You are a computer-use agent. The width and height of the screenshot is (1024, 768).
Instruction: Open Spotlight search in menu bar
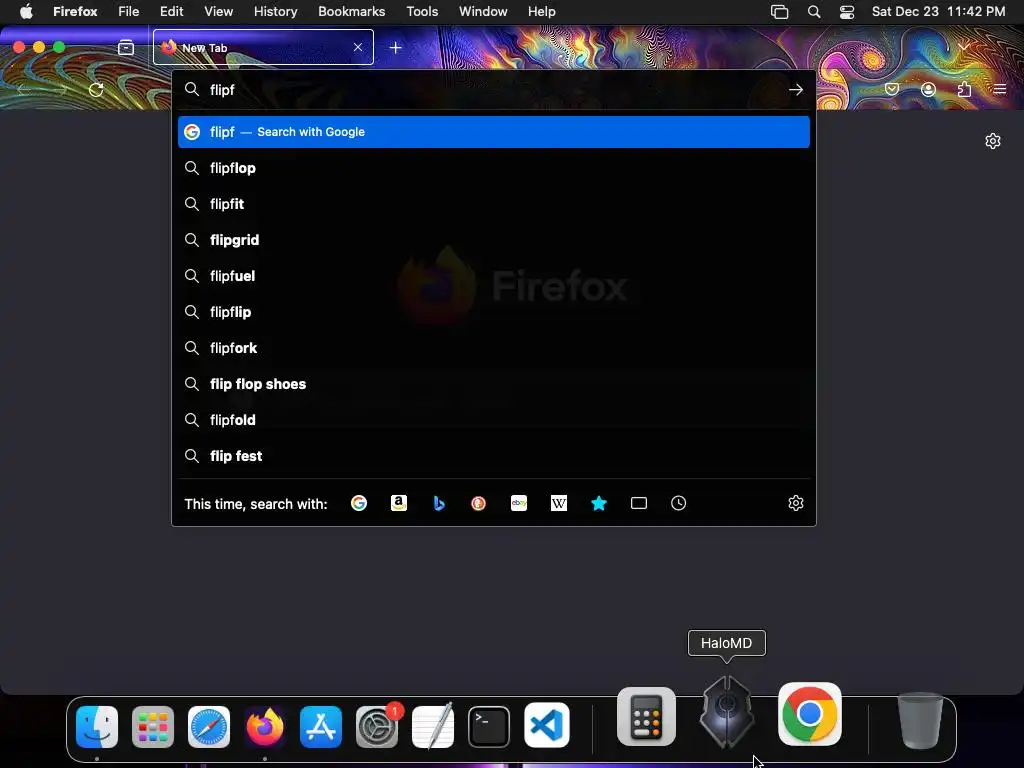tap(814, 12)
